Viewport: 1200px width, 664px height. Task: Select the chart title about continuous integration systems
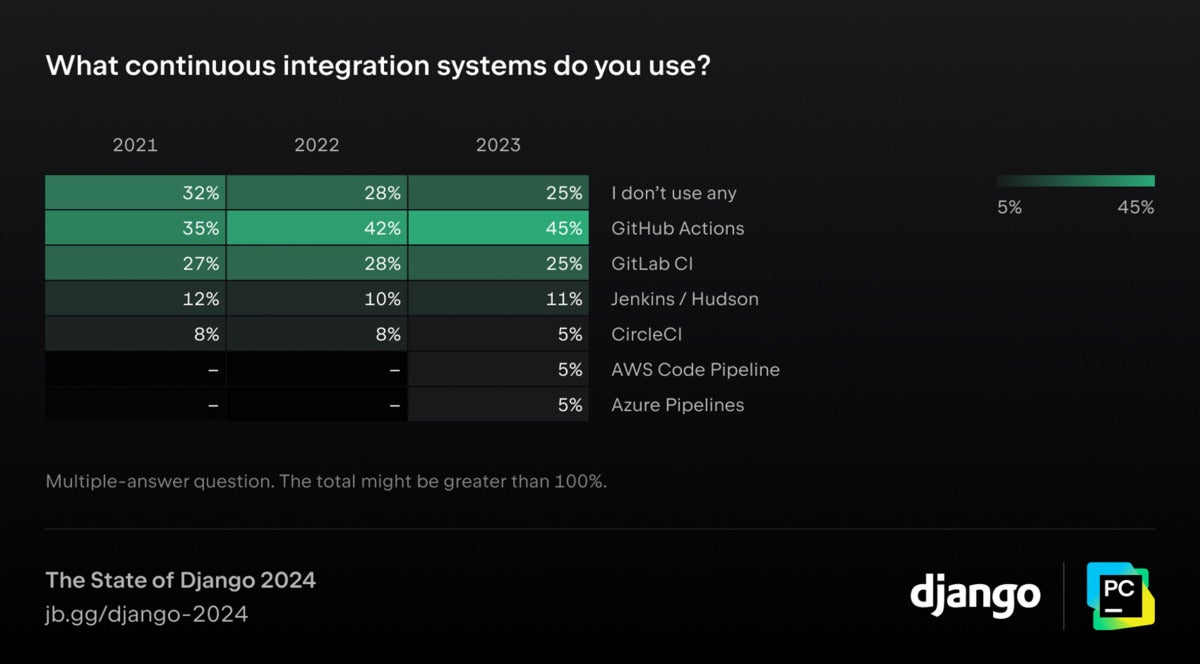tap(378, 66)
